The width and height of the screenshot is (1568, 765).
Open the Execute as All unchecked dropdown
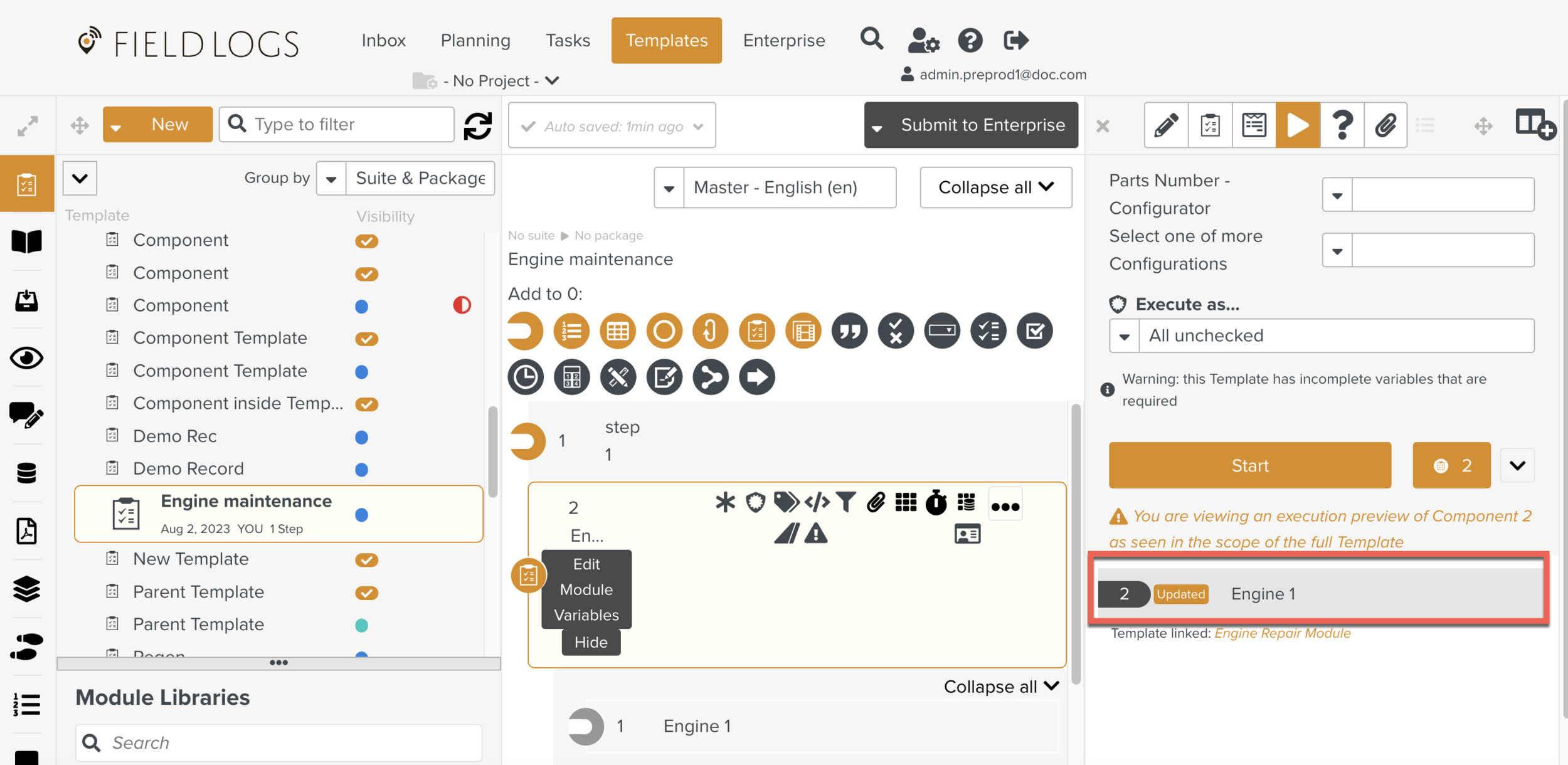(1321, 335)
